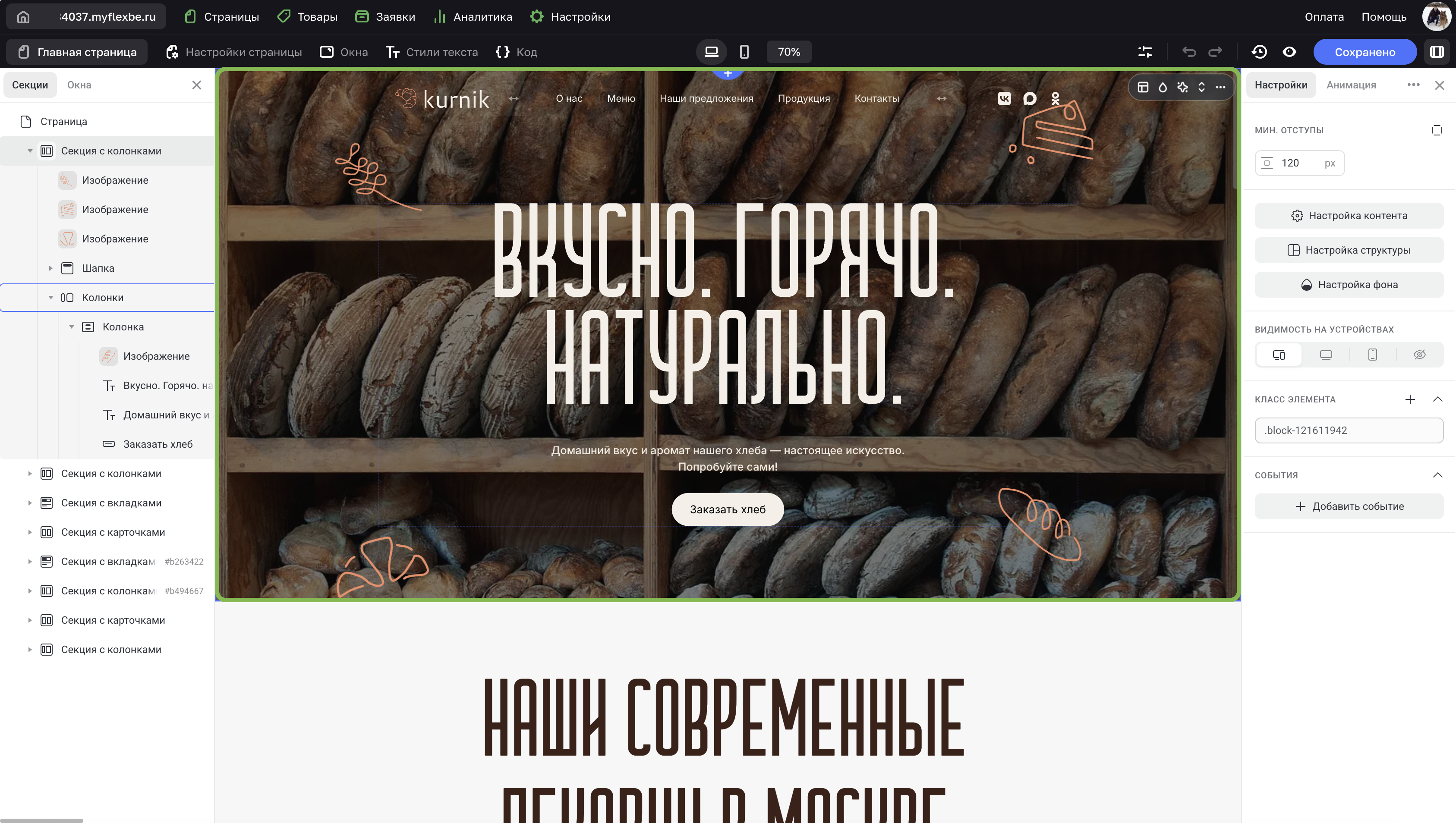Click VK social icon in header
Viewport: 1456px width, 823px height.
coord(1004,98)
